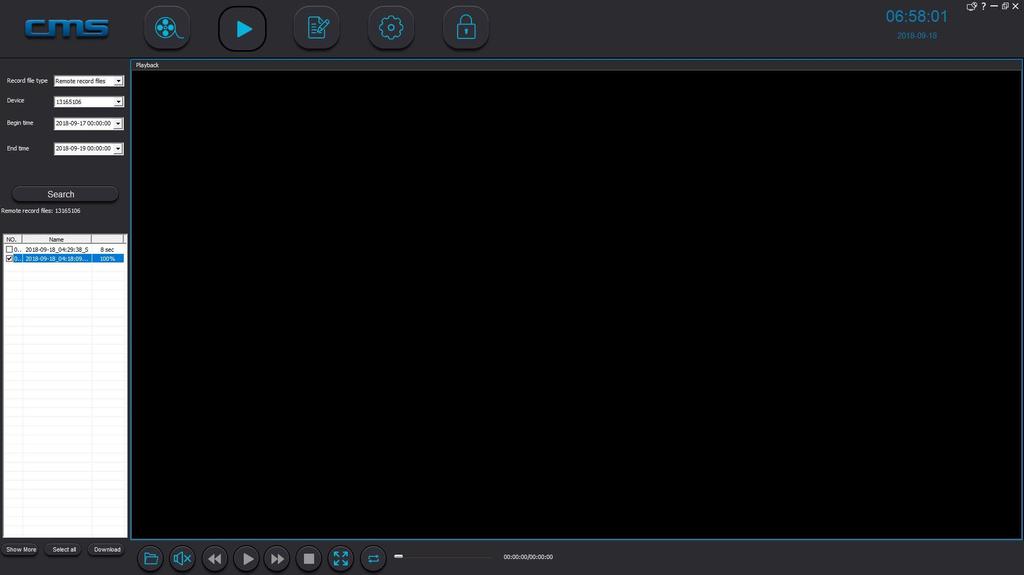Click the NO. column header
The width and height of the screenshot is (1024, 575).
pyautogui.click(x=12, y=239)
